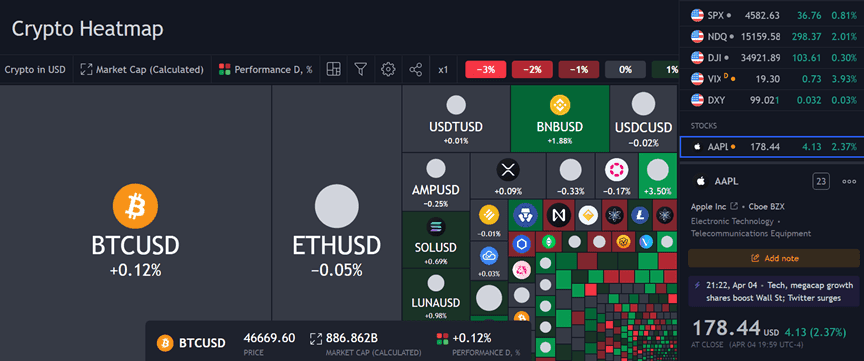
Task: Click the share icon in toolbar
Action: coord(415,69)
